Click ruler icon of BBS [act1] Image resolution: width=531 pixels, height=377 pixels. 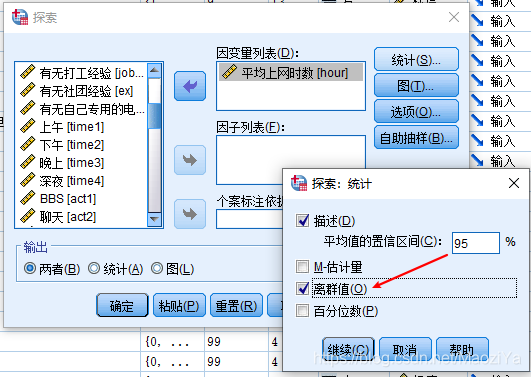tap(27, 198)
